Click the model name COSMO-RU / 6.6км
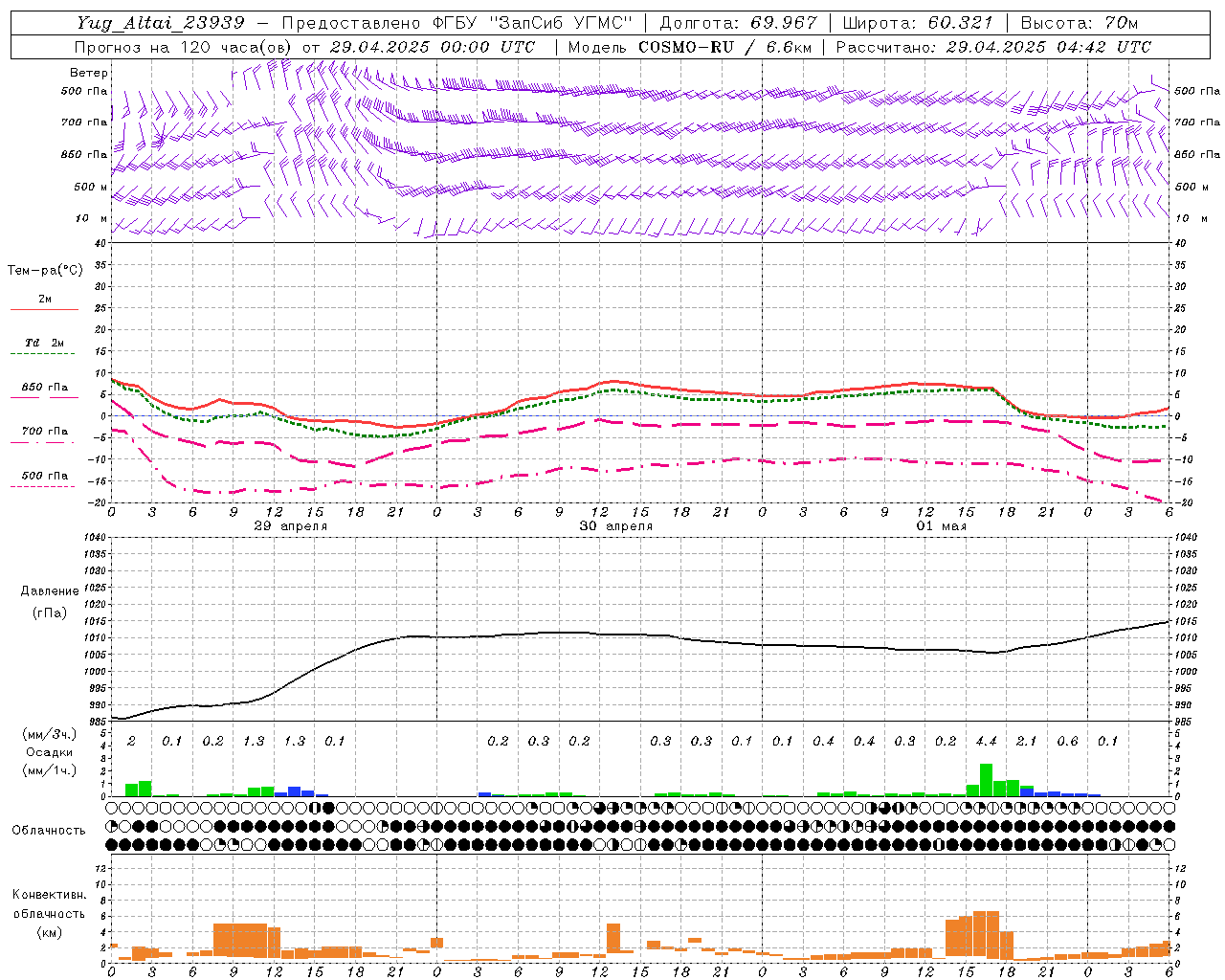The height and width of the screenshot is (980, 1225). click(x=724, y=46)
